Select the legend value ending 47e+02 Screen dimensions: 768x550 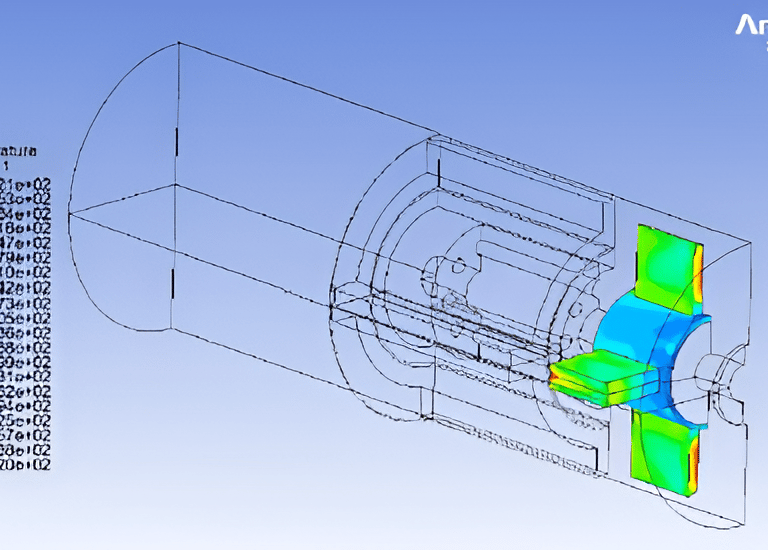tap(25, 243)
